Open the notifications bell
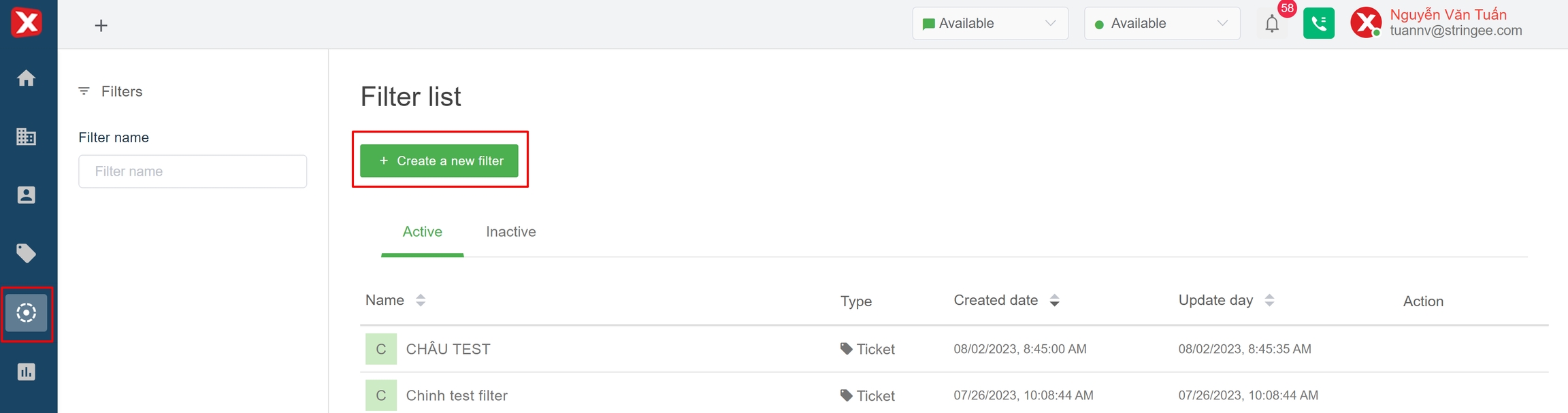This screenshot has height=413, width=1568. coord(1271,24)
